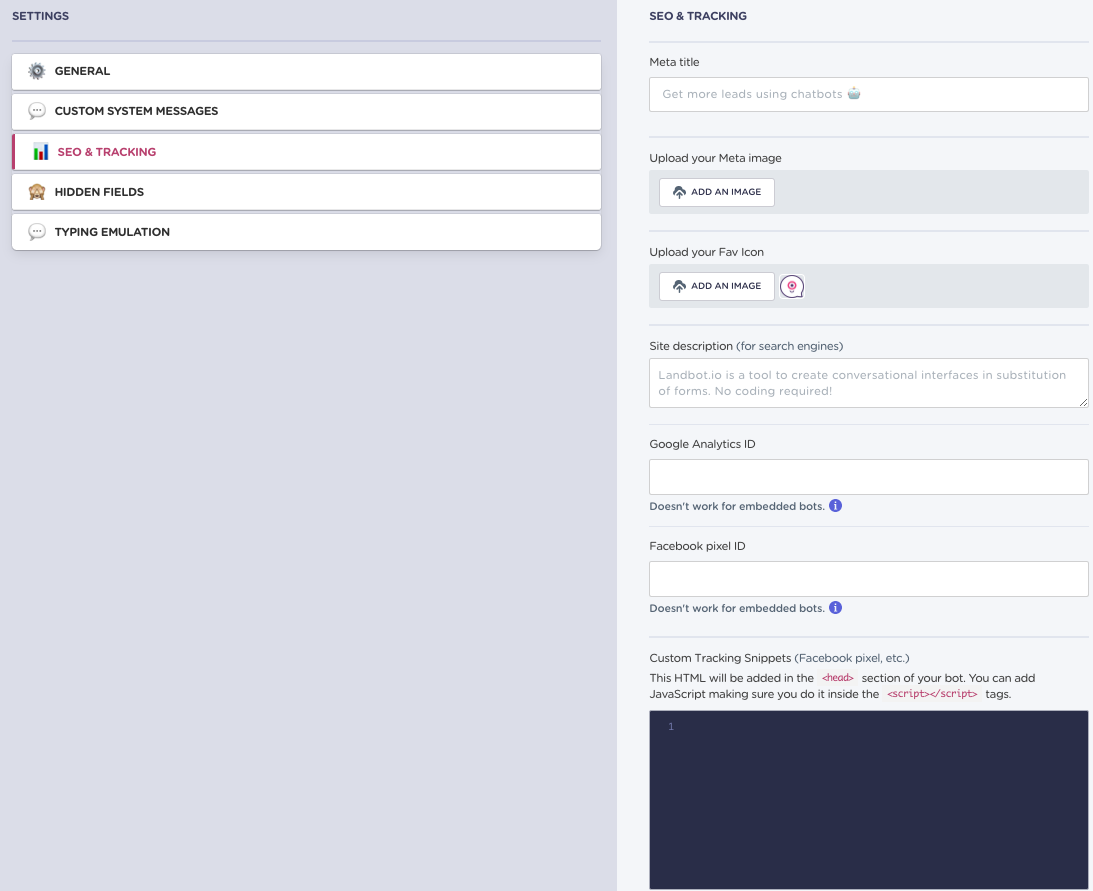1093x891 pixels.
Task: Click line number 1 in code editor
Action: (x=671, y=726)
